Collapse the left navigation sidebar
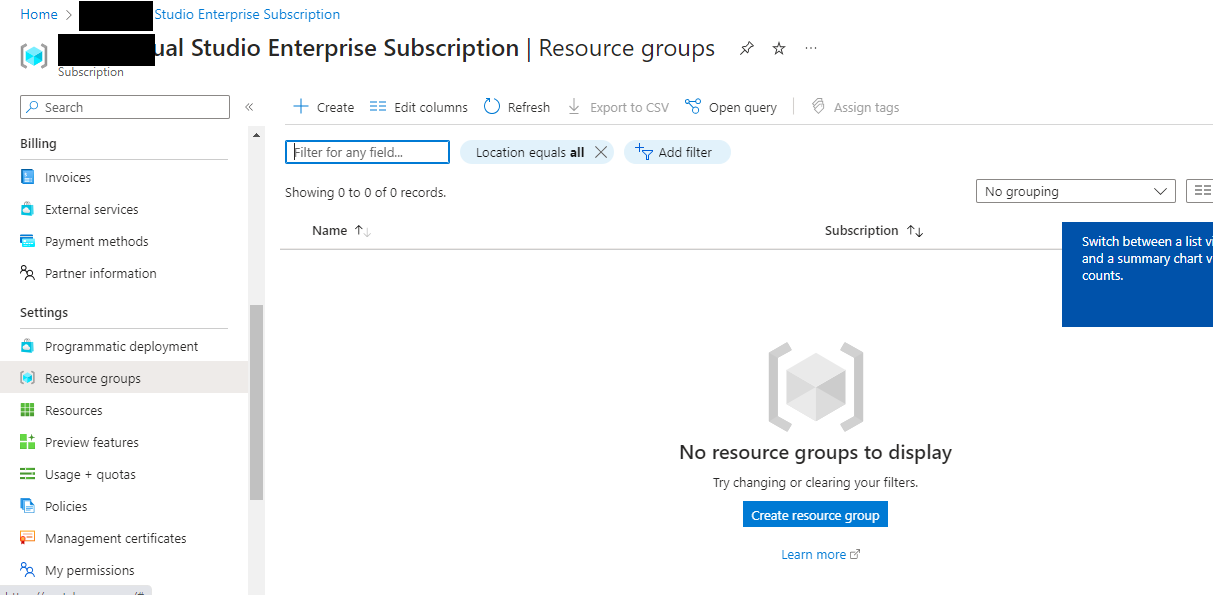 click(248, 106)
